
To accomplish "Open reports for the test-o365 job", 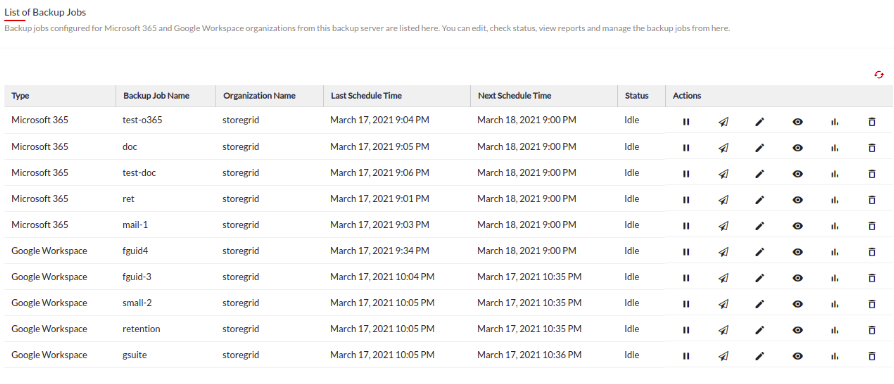I will 834,121.
